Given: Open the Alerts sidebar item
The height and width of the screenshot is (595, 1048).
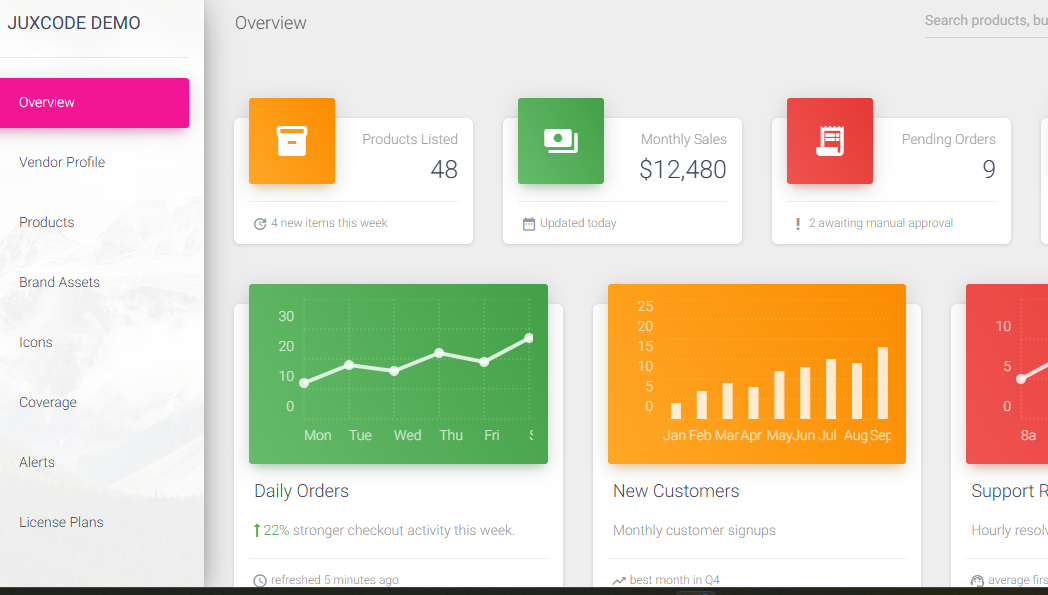Looking at the screenshot, I should point(37,462).
